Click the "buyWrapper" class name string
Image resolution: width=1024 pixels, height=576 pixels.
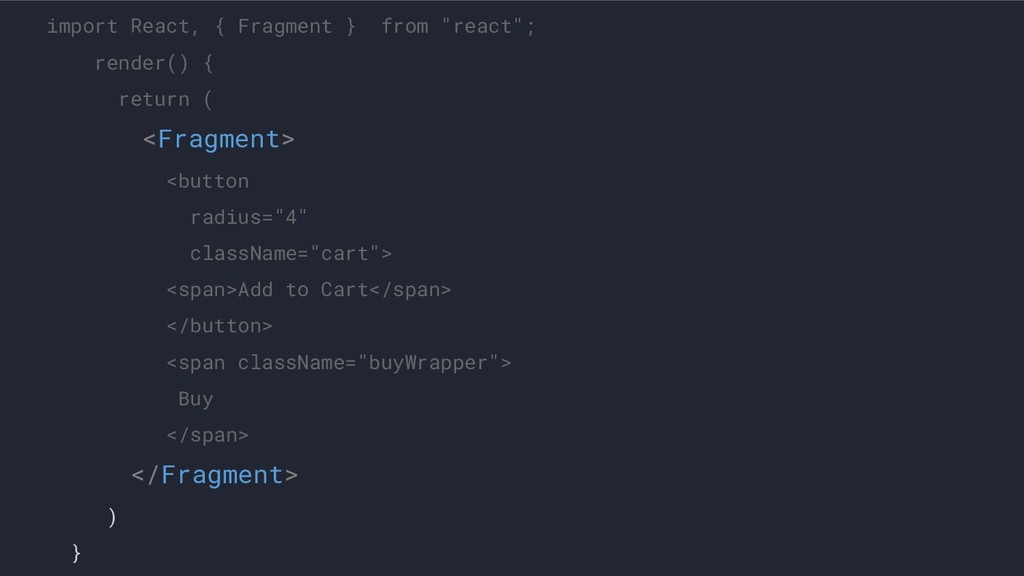(428, 362)
